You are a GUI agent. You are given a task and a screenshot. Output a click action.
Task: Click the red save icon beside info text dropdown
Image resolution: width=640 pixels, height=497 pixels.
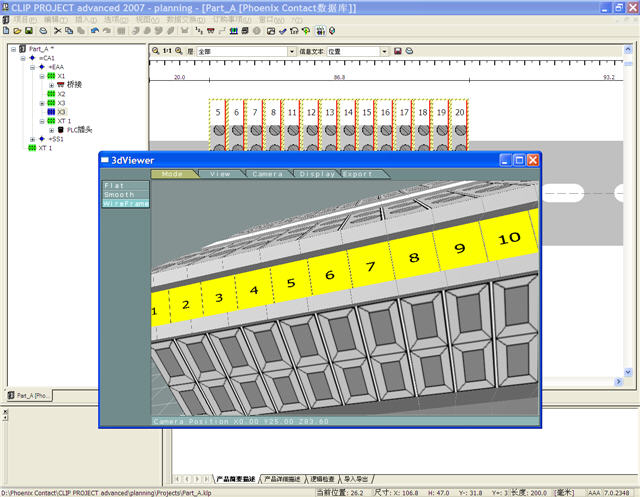pos(398,51)
